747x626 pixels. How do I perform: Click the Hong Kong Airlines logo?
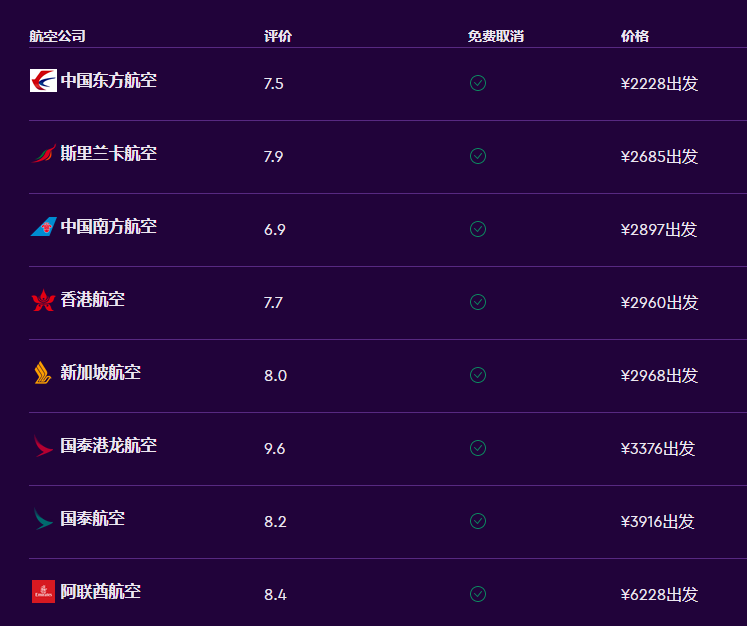pos(43,300)
